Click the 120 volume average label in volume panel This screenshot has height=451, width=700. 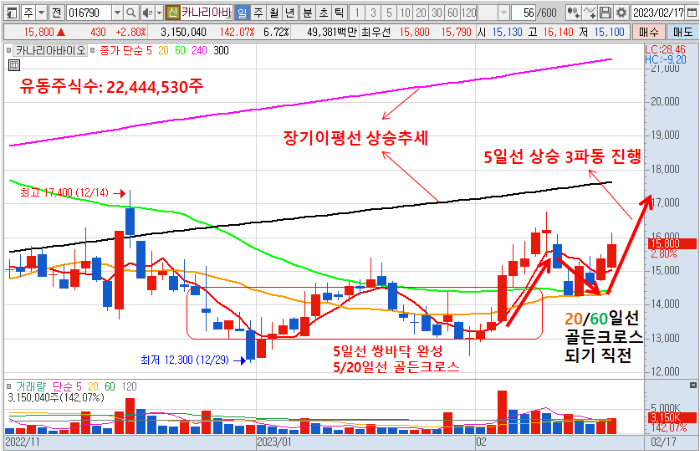[129, 387]
